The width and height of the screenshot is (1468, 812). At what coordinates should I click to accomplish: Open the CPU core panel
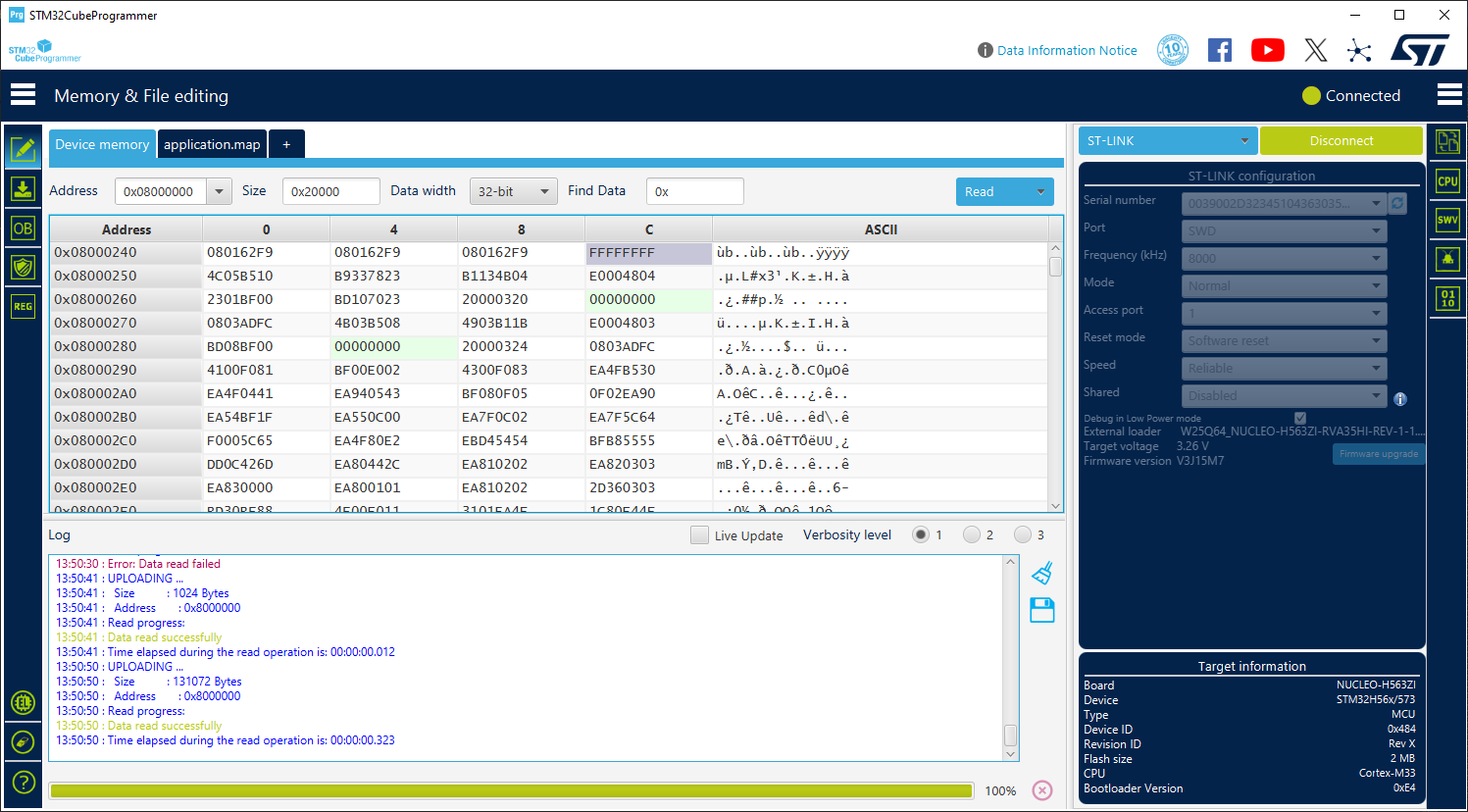tap(1447, 180)
